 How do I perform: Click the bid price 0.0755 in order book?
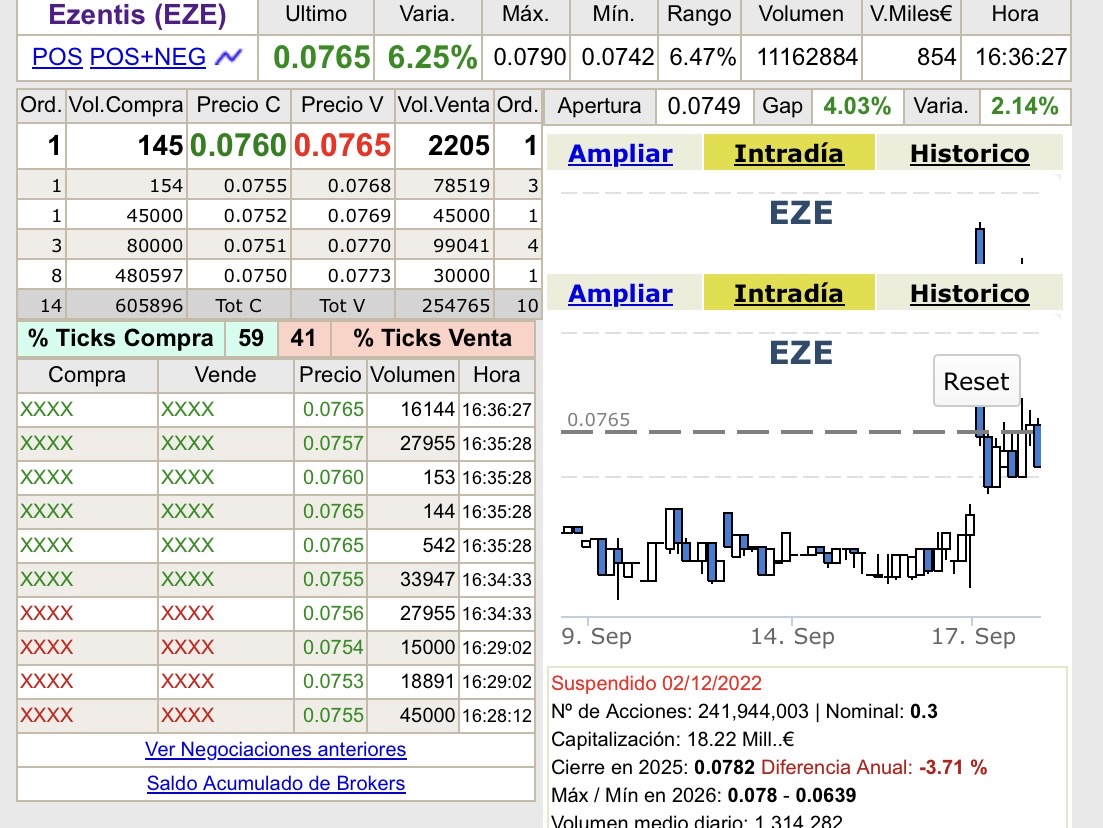tap(255, 186)
